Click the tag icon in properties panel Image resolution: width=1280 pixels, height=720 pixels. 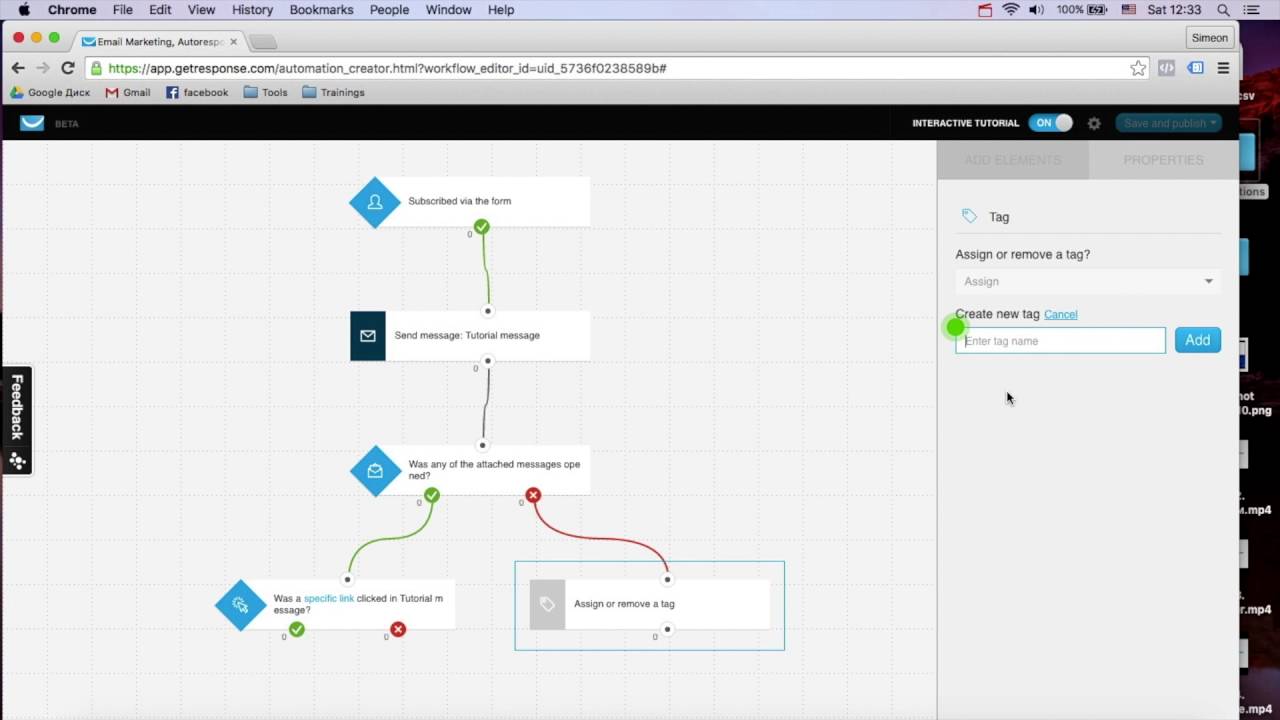[x=969, y=216]
